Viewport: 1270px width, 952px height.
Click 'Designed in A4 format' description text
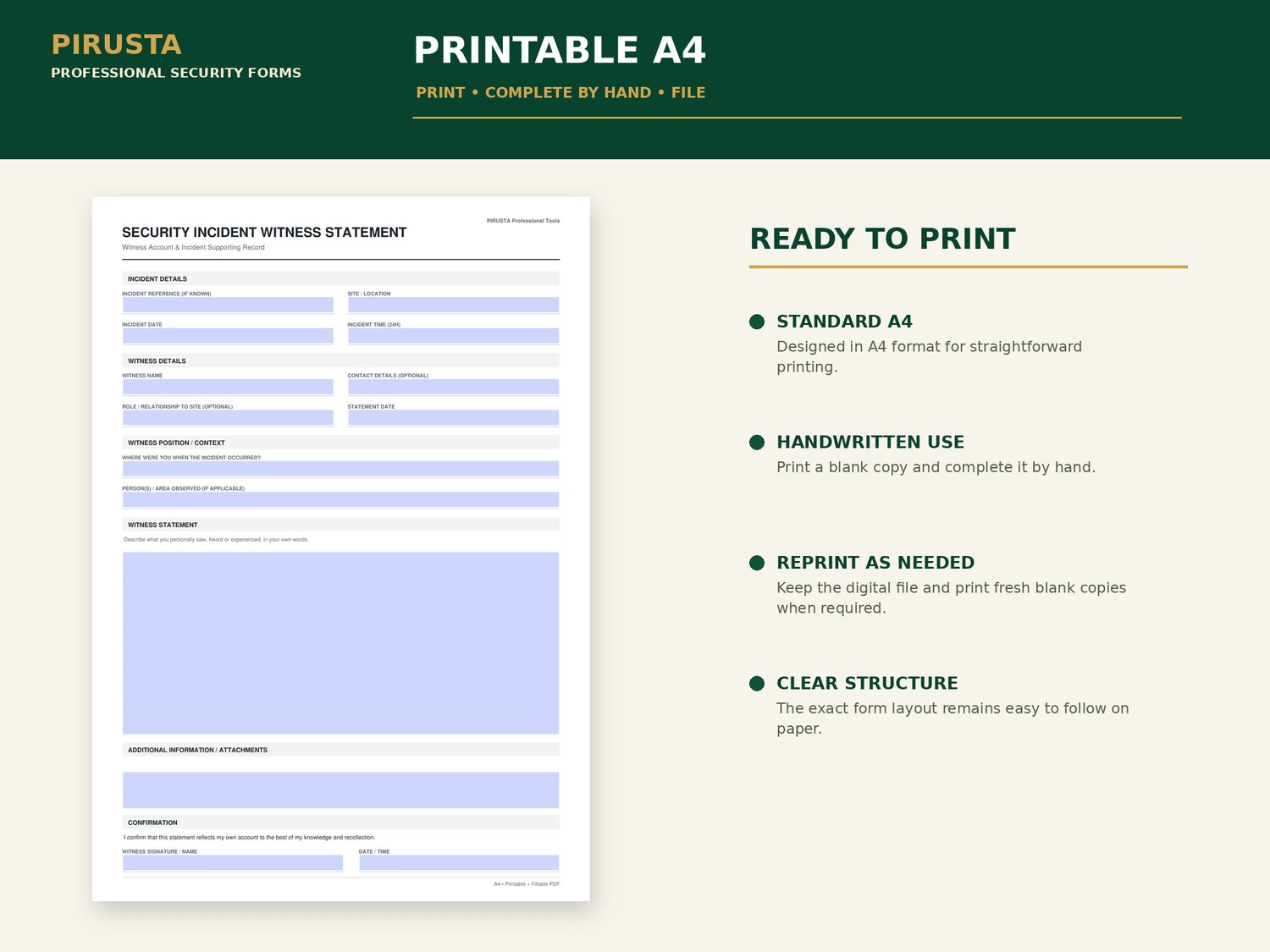click(x=929, y=356)
